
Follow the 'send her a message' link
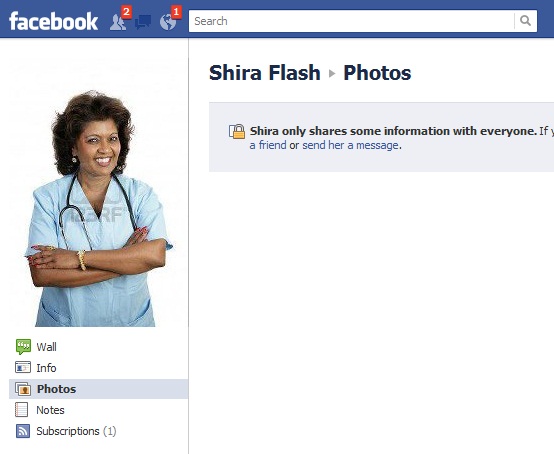click(x=350, y=145)
